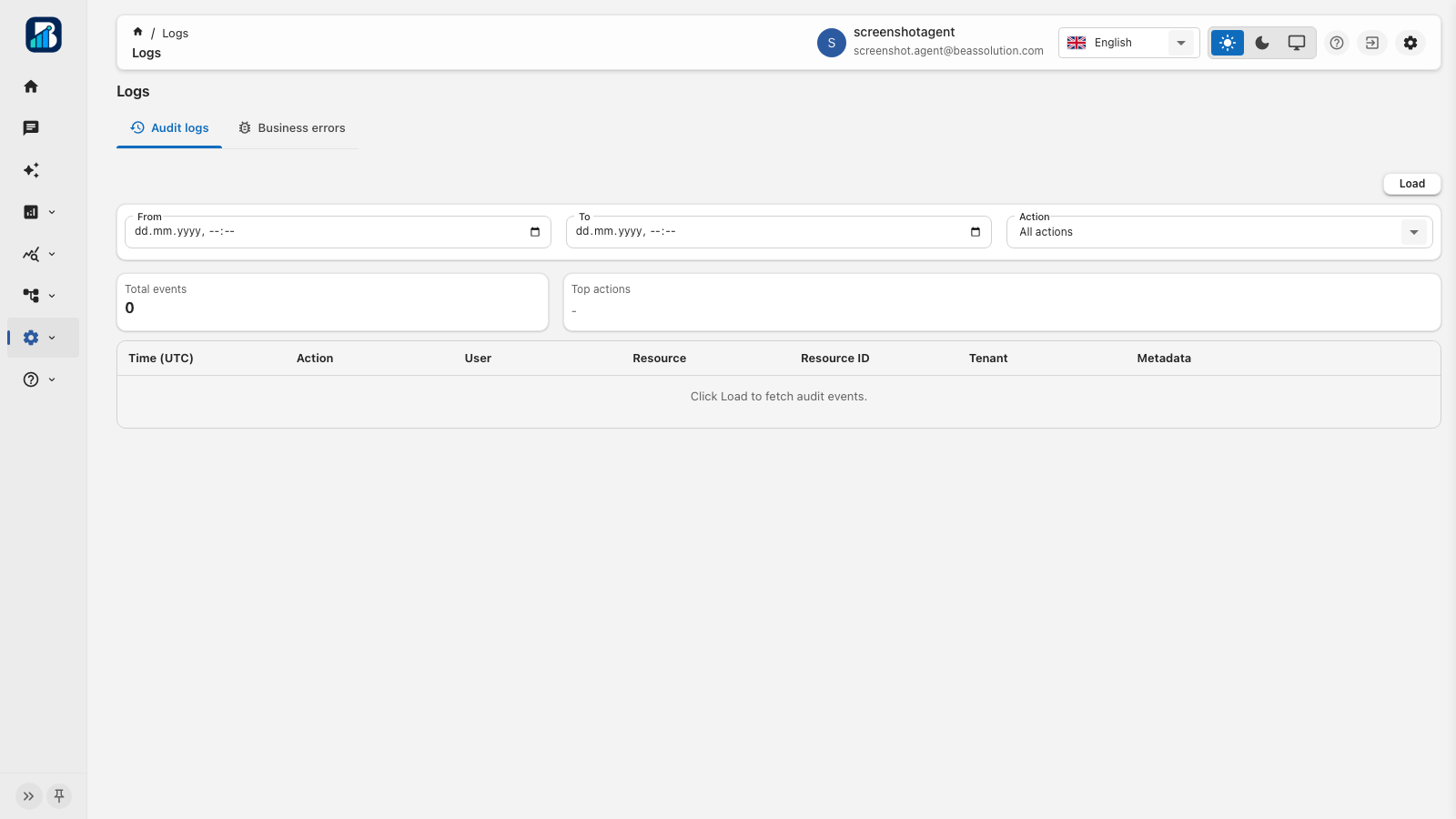Open the Home page from the sidebar
Image resolution: width=1456 pixels, height=819 pixels.
[31, 86]
